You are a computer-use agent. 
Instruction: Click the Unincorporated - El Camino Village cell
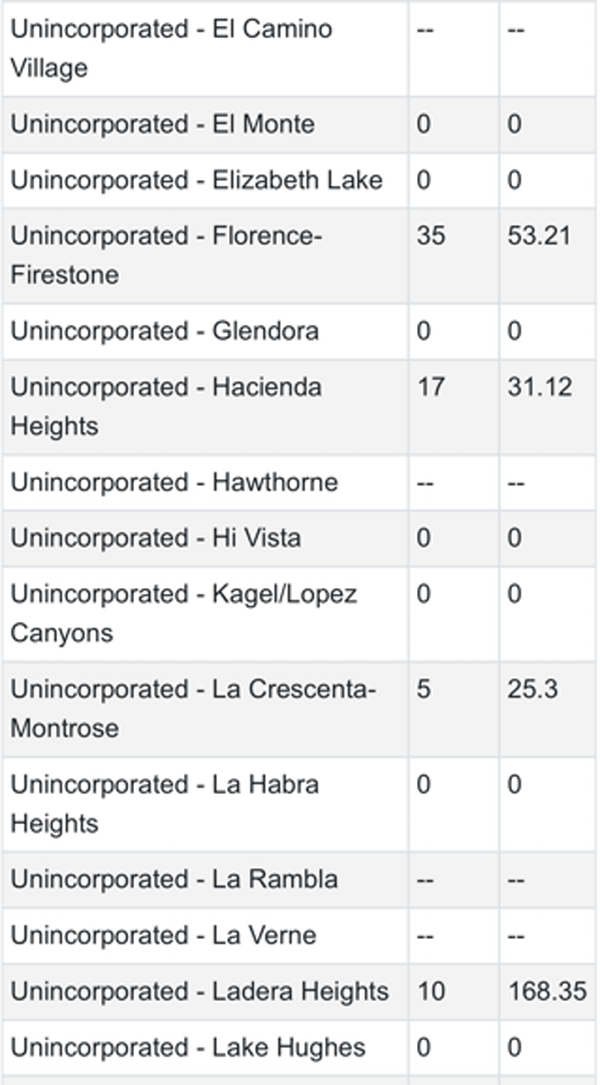[x=170, y=48]
